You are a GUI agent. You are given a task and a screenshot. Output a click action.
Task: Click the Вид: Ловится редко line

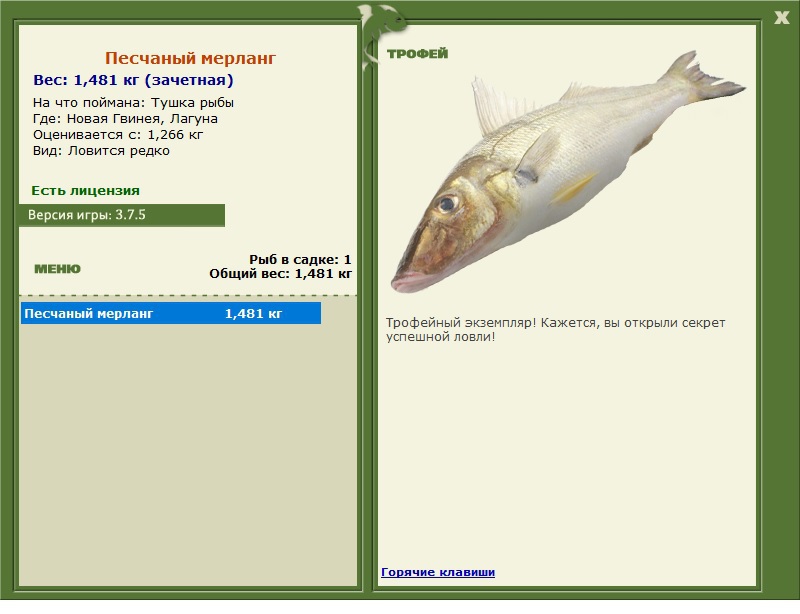tap(101, 151)
